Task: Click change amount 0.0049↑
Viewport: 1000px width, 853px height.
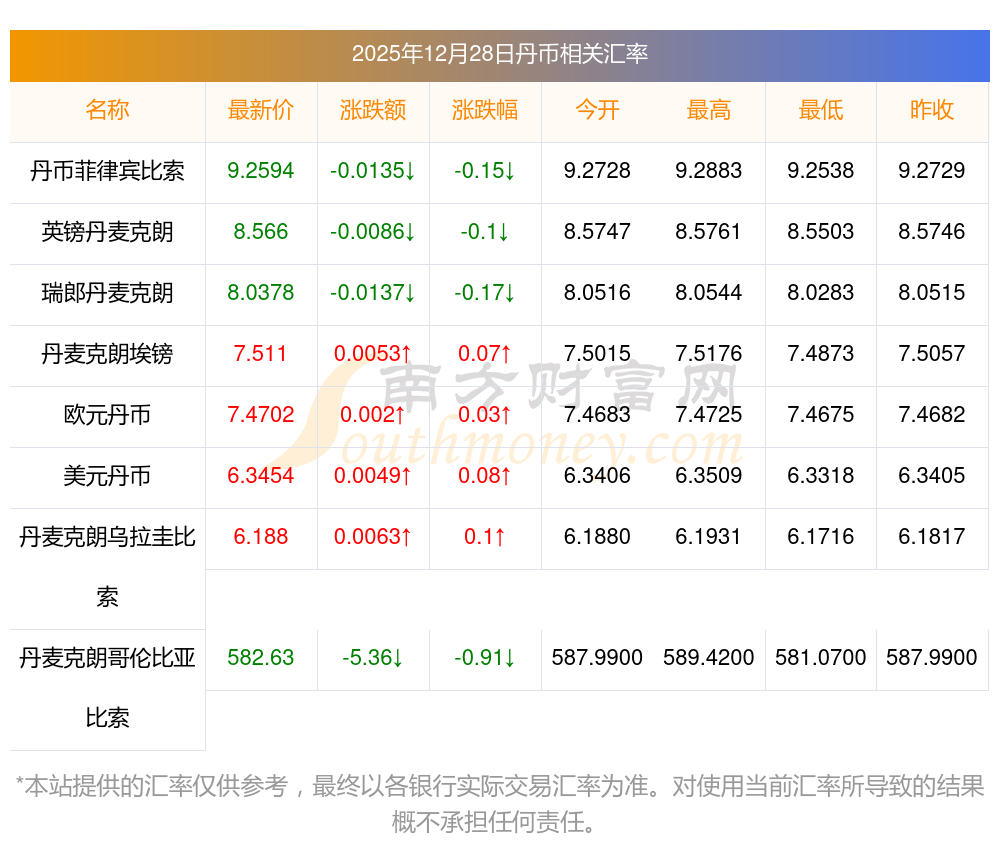Action: pos(373,476)
